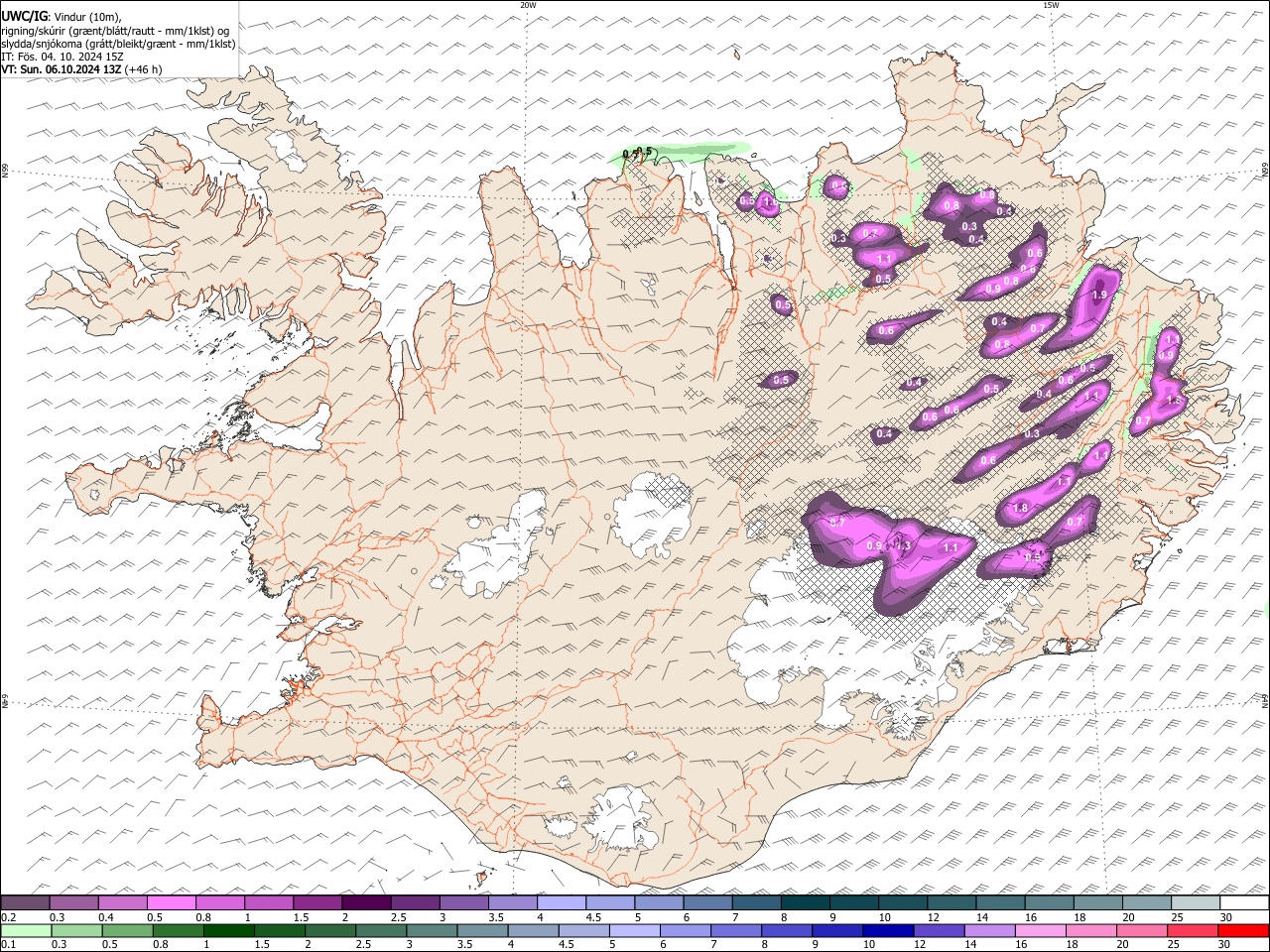Select the dark green bottom-row swatch above label 1
The width and height of the screenshot is (1270, 952).
229,931
